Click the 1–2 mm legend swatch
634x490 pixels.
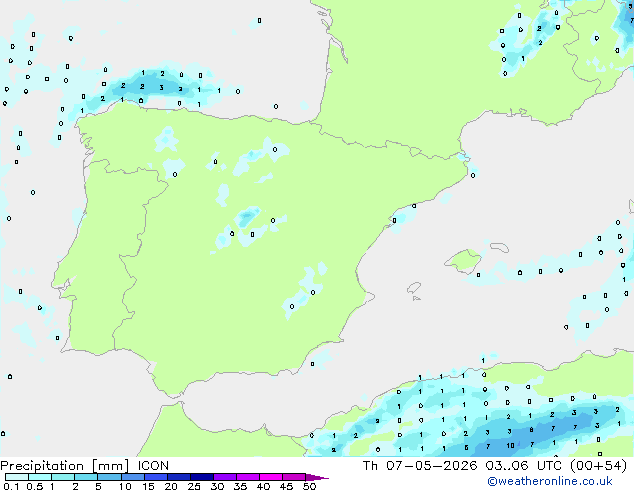click(x=63, y=477)
